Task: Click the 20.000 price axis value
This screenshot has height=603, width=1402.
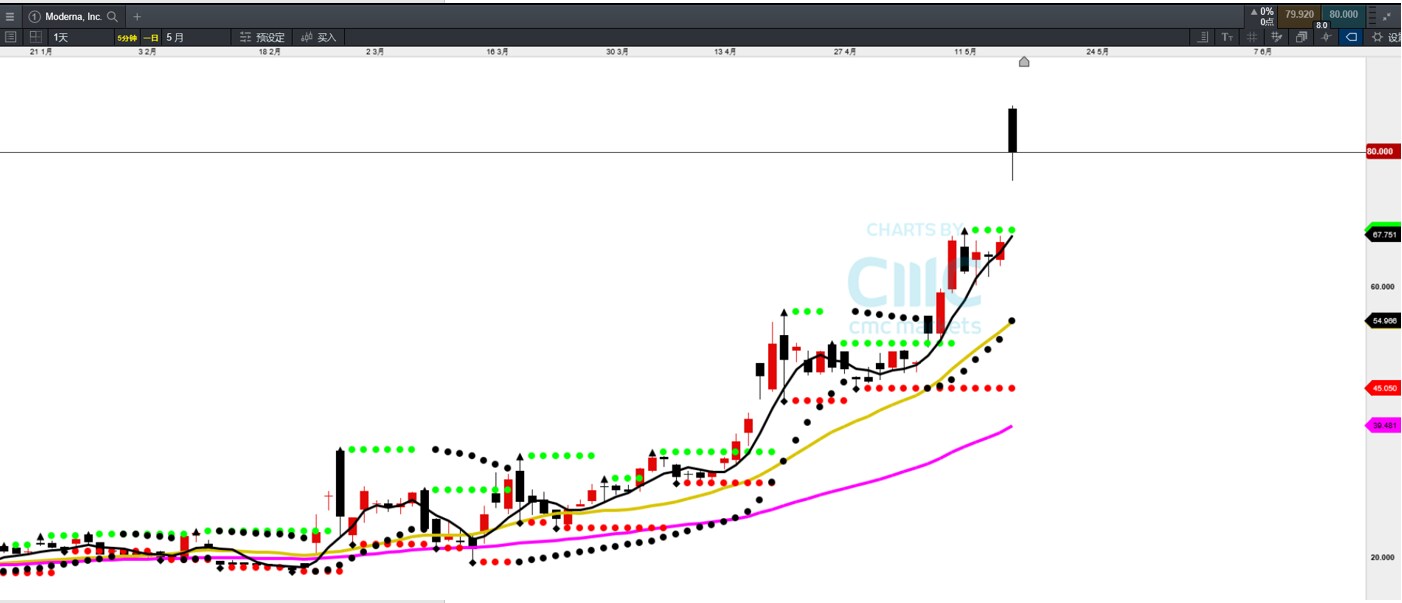Action: (1383, 558)
